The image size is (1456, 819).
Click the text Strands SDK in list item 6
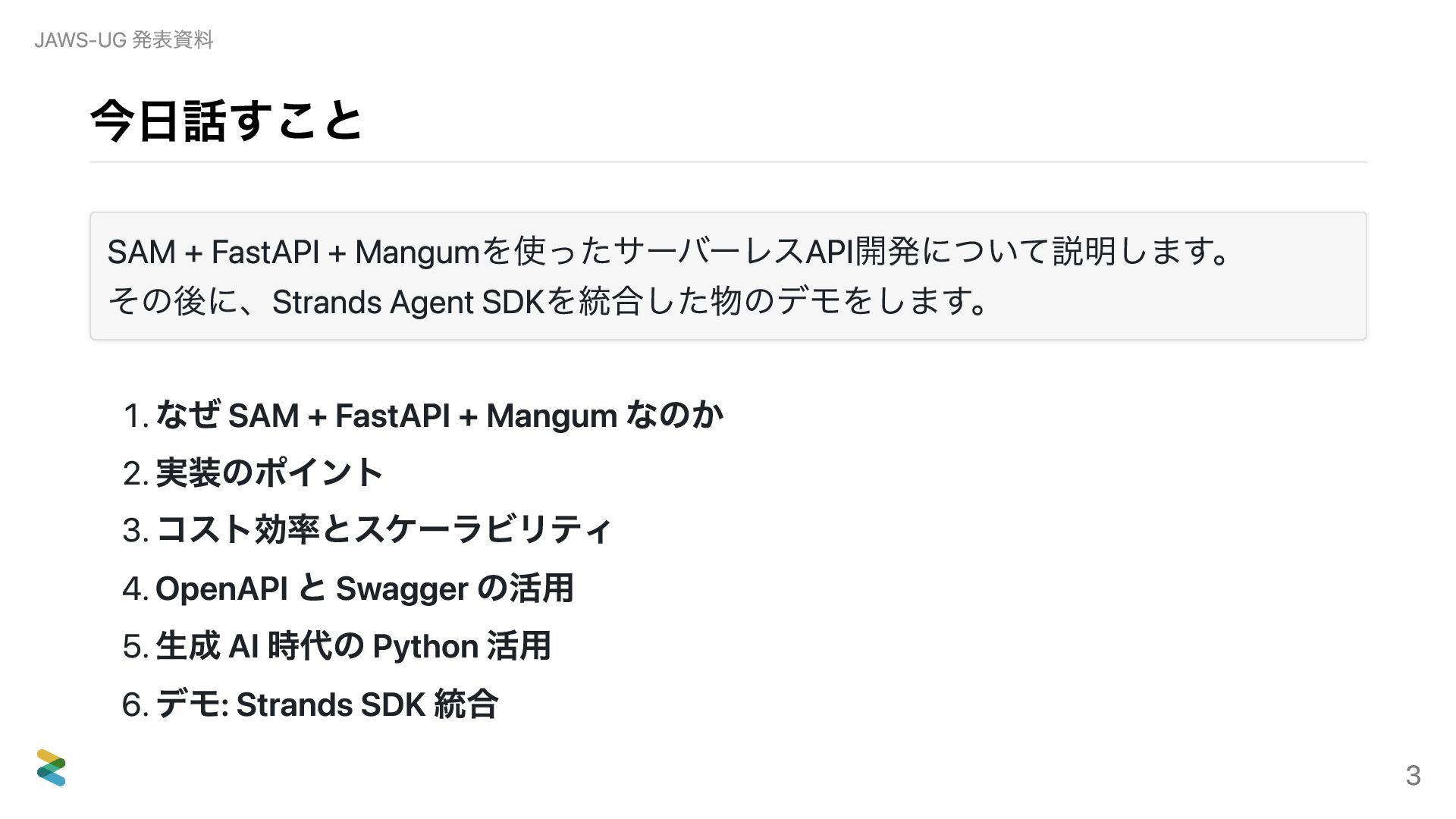pos(331,704)
